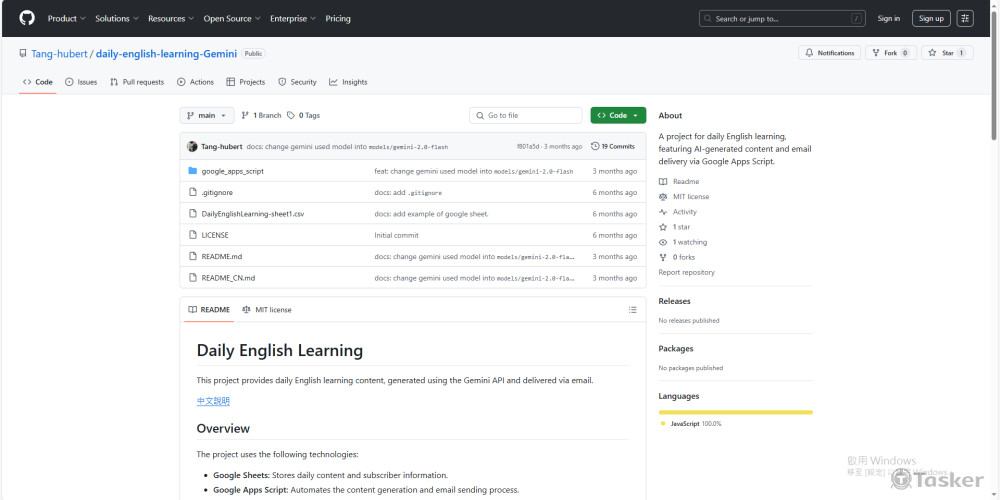The width and height of the screenshot is (1000, 500).
Task: Open the Pull requests tab
Action: coord(137,82)
